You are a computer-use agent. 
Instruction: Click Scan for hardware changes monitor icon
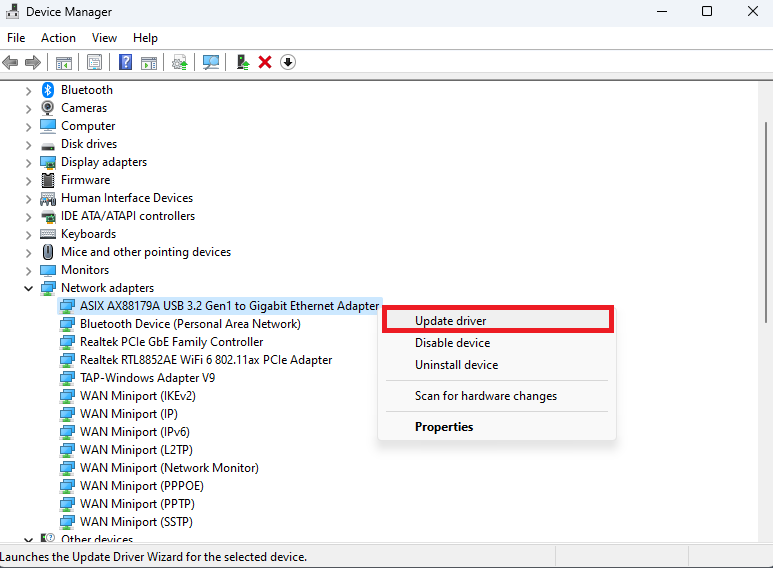211,62
